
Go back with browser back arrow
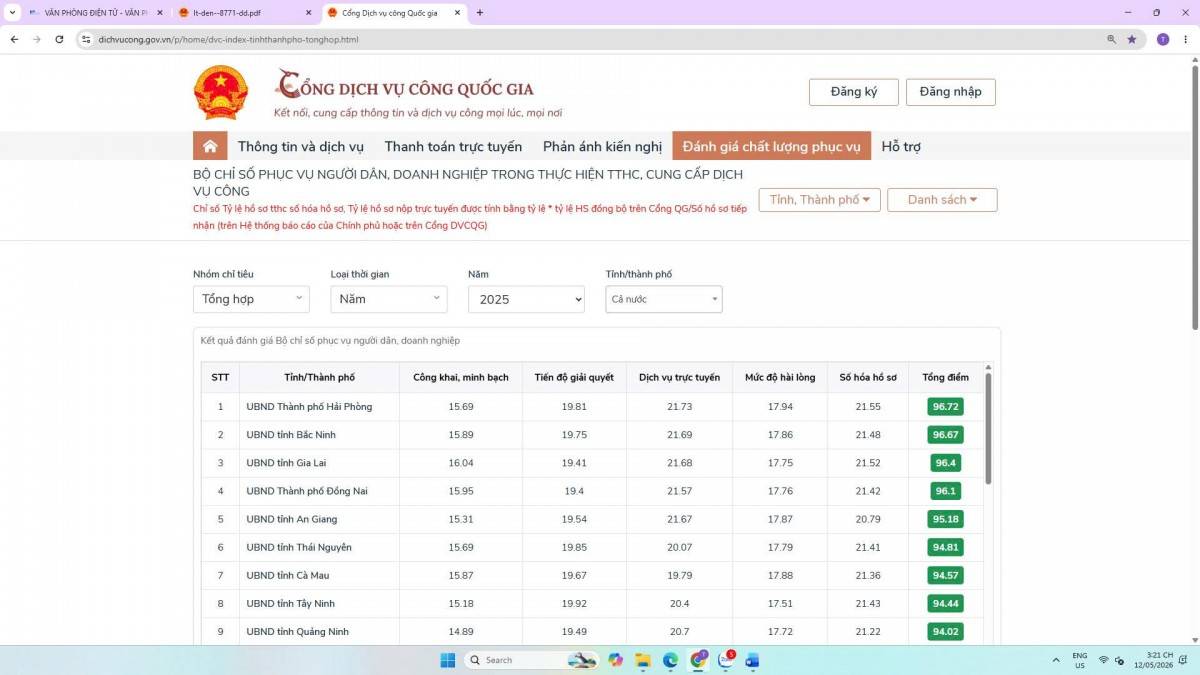point(14,39)
